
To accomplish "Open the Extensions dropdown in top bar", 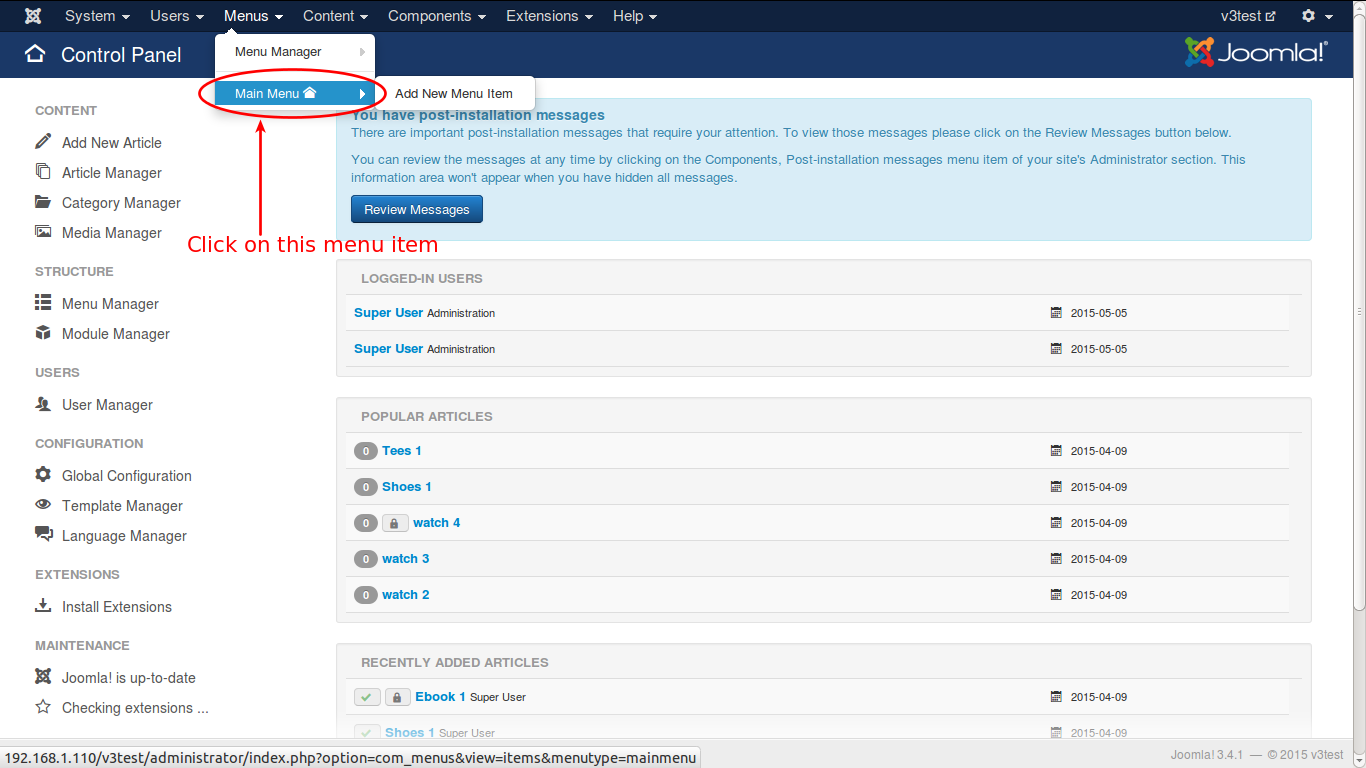I will (549, 16).
